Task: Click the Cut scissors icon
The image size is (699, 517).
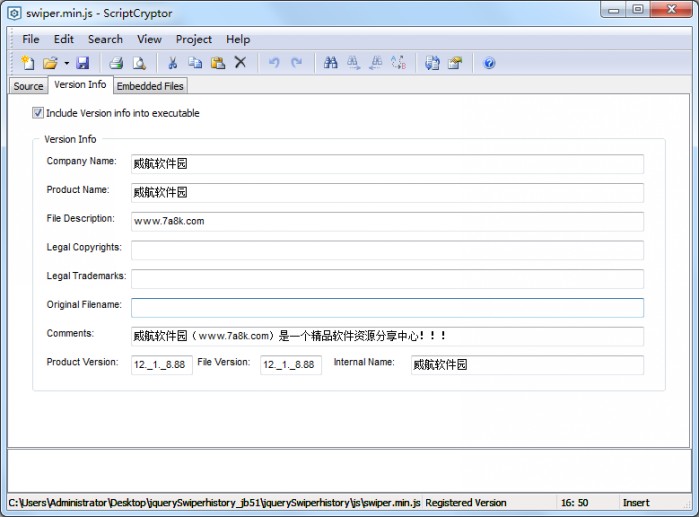Action: click(x=173, y=63)
